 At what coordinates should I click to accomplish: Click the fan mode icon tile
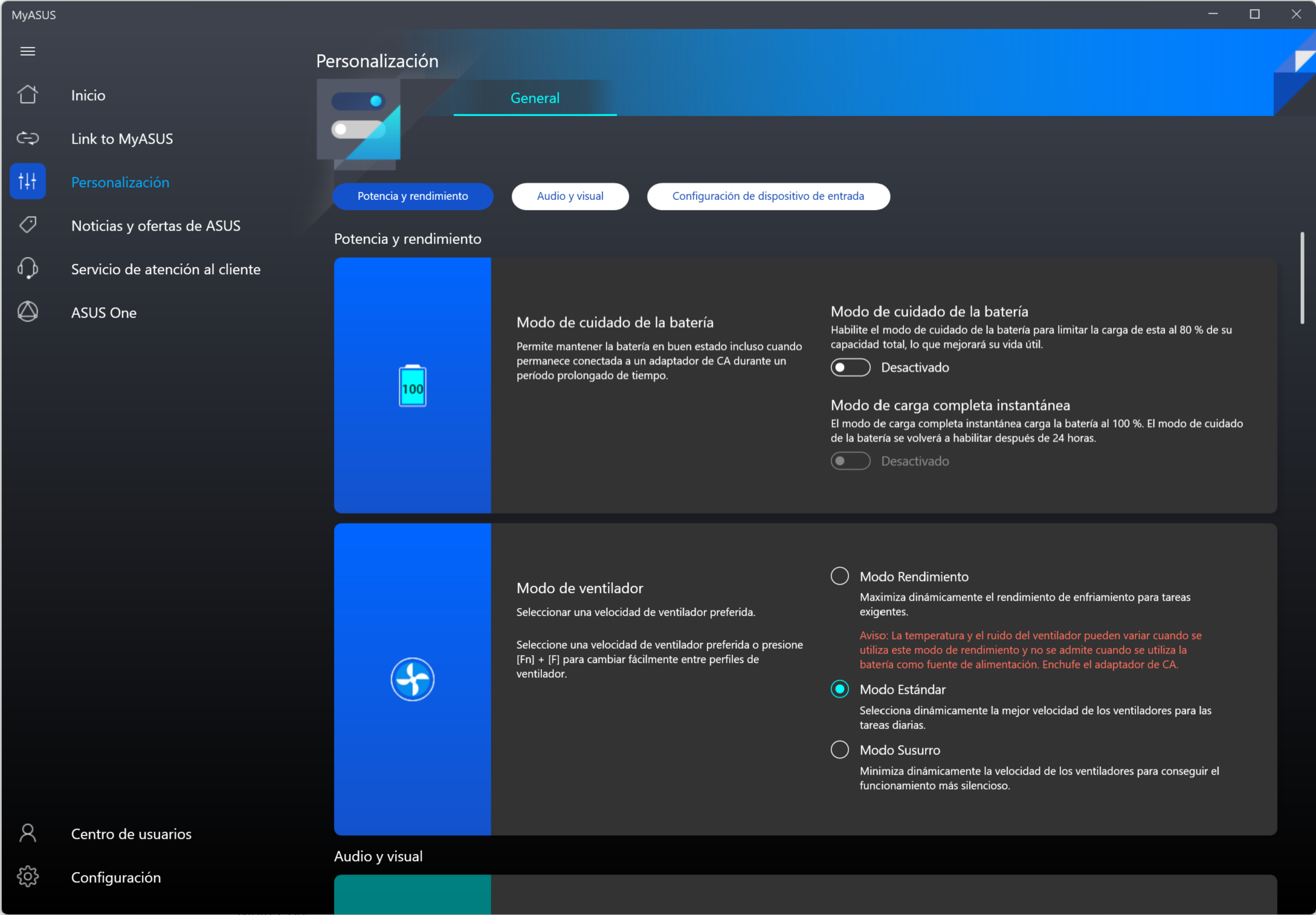click(x=413, y=679)
